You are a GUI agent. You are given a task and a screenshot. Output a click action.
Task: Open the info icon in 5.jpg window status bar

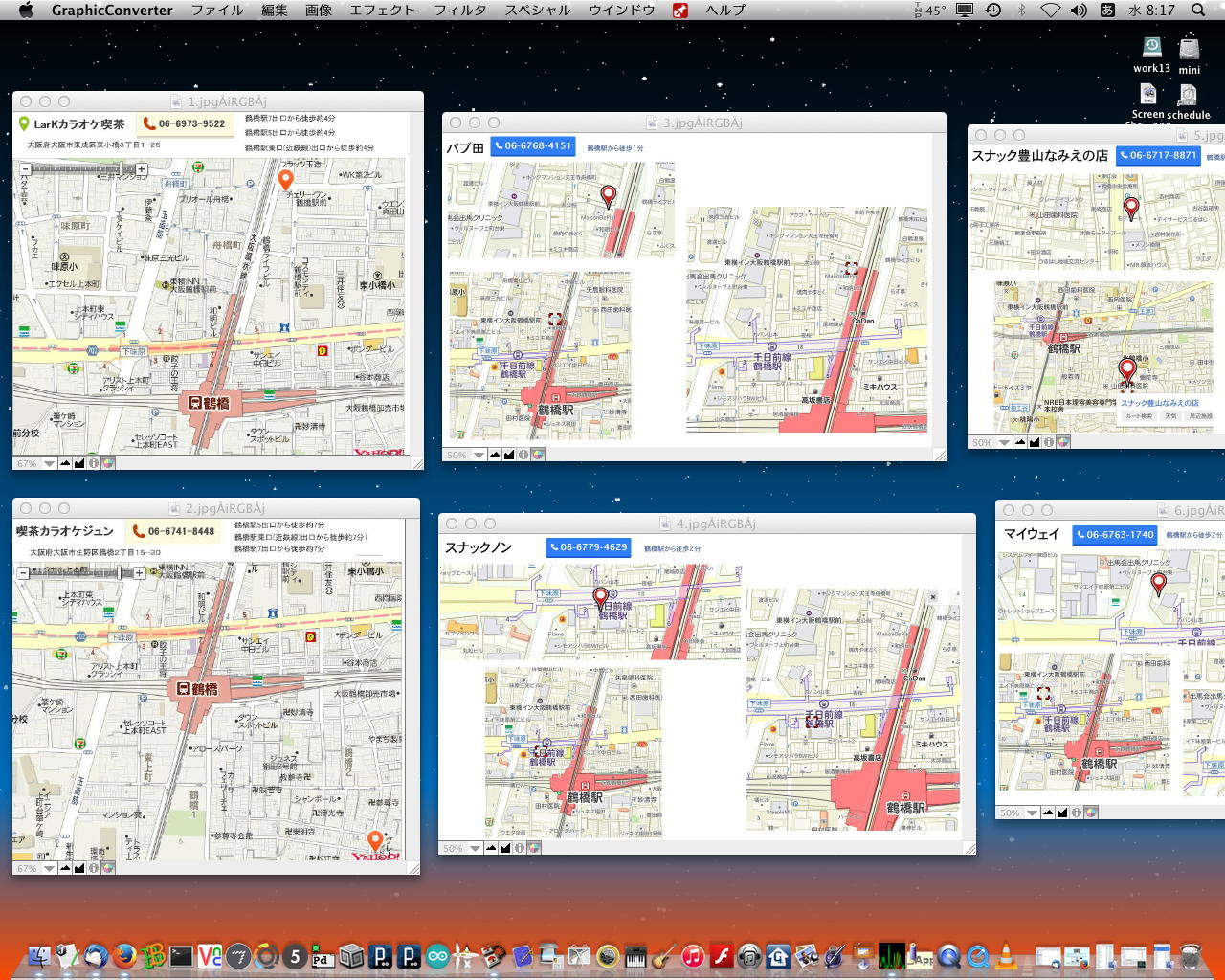click(1049, 442)
